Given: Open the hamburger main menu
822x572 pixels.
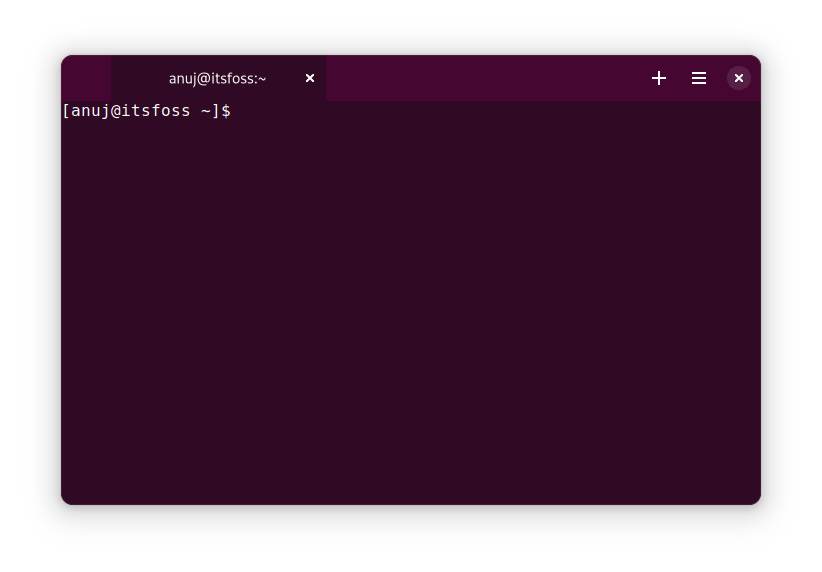Looking at the screenshot, I should click(699, 78).
